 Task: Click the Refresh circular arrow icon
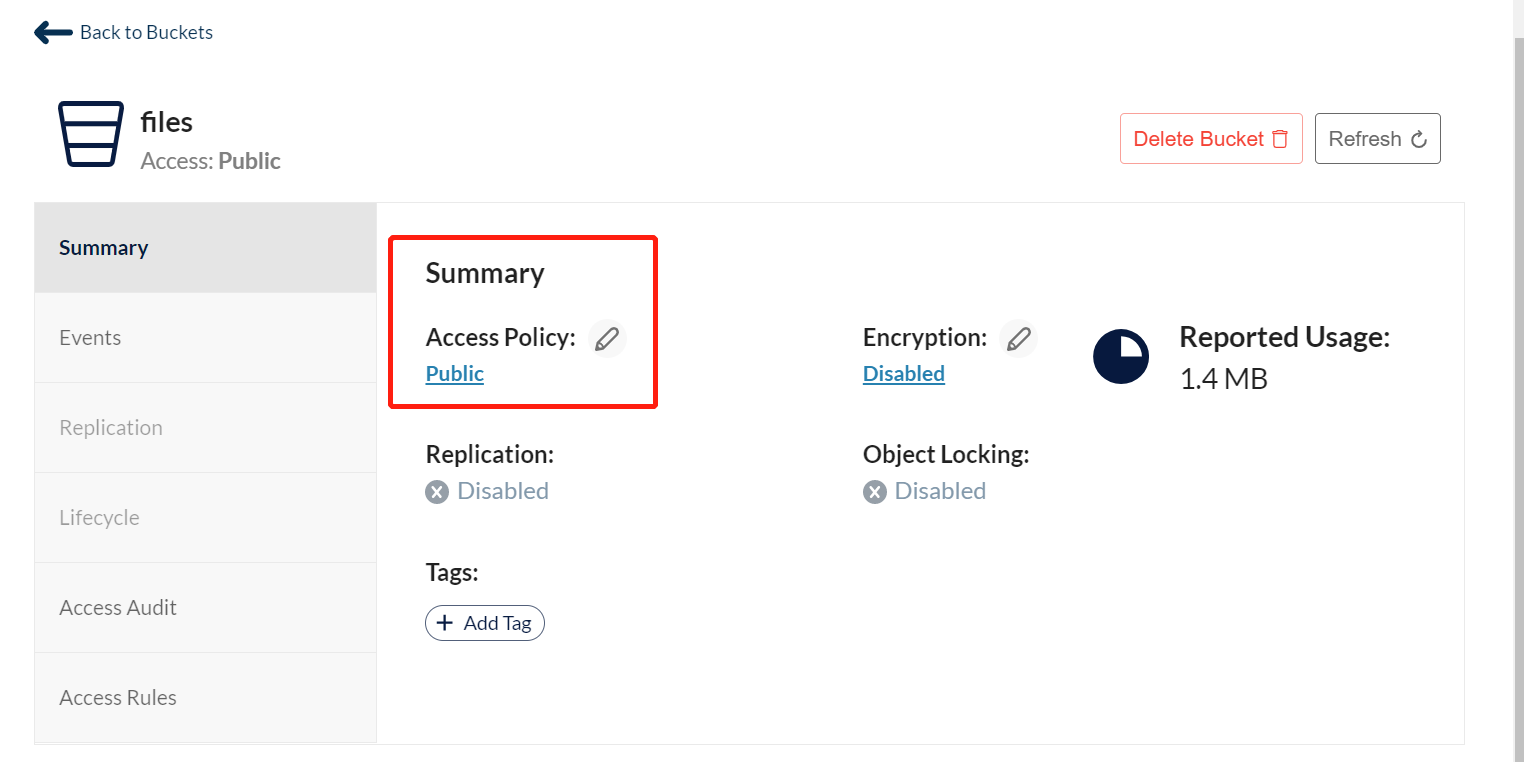(x=1418, y=140)
